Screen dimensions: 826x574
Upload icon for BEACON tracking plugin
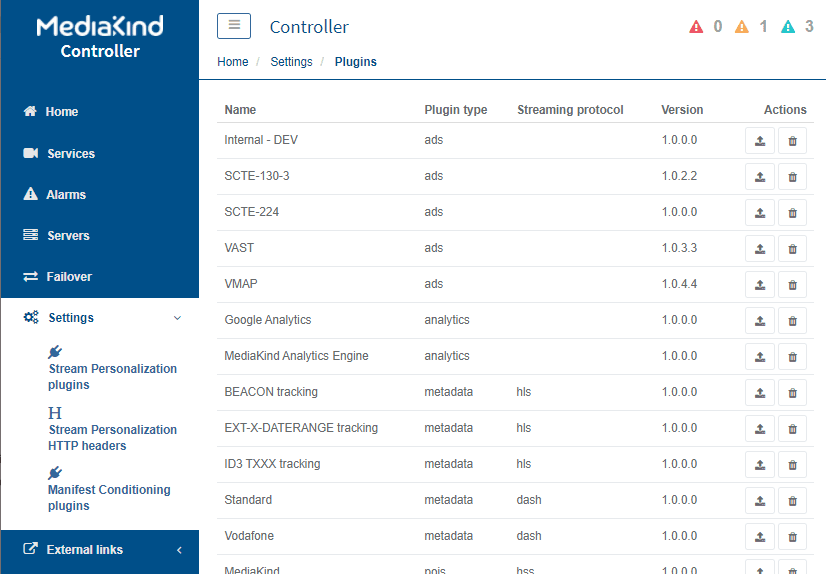pos(760,392)
